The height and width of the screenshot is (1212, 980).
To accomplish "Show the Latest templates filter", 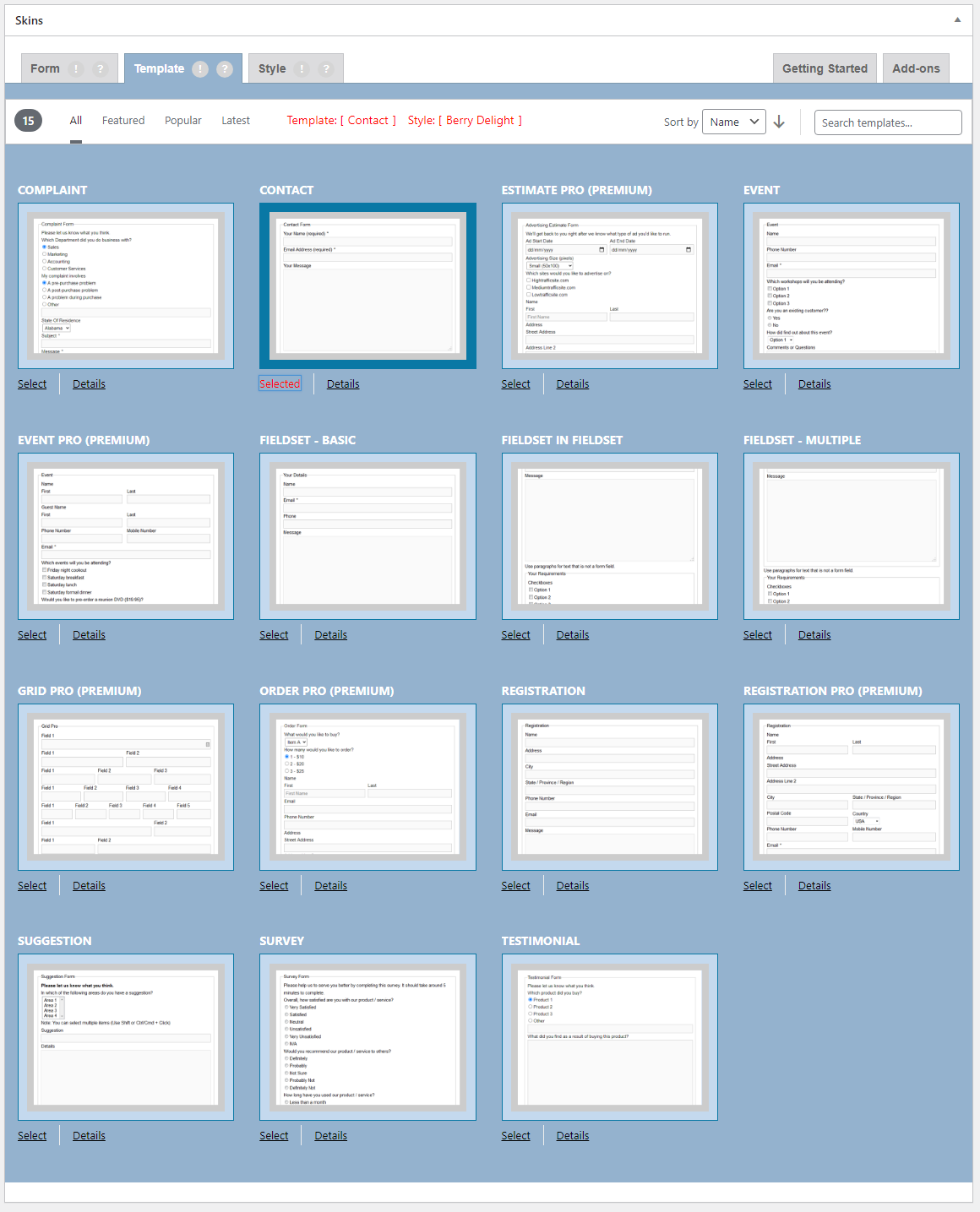I will (x=236, y=121).
